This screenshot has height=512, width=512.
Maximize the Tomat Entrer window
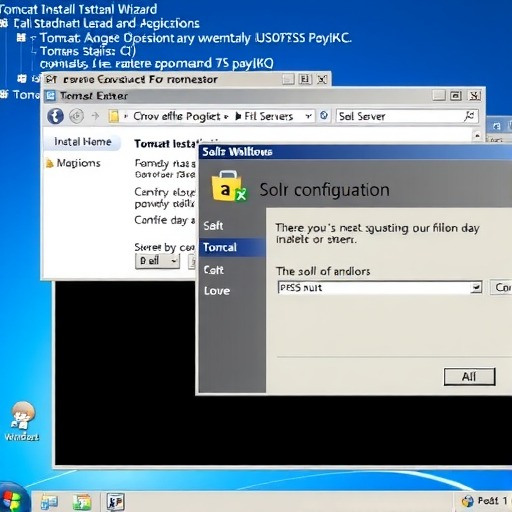(456, 96)
